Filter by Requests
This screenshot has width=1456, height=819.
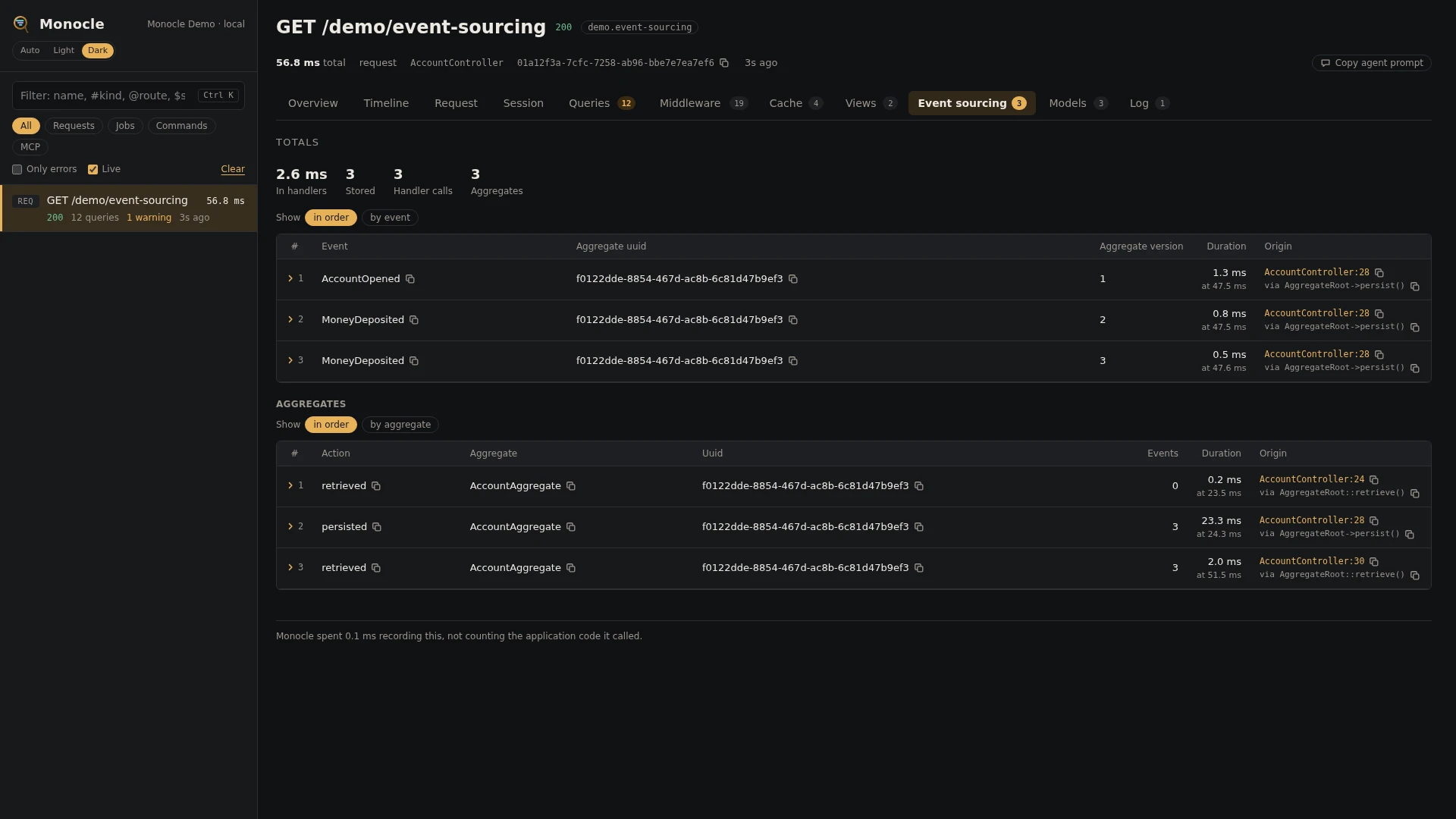pos(74,127)
